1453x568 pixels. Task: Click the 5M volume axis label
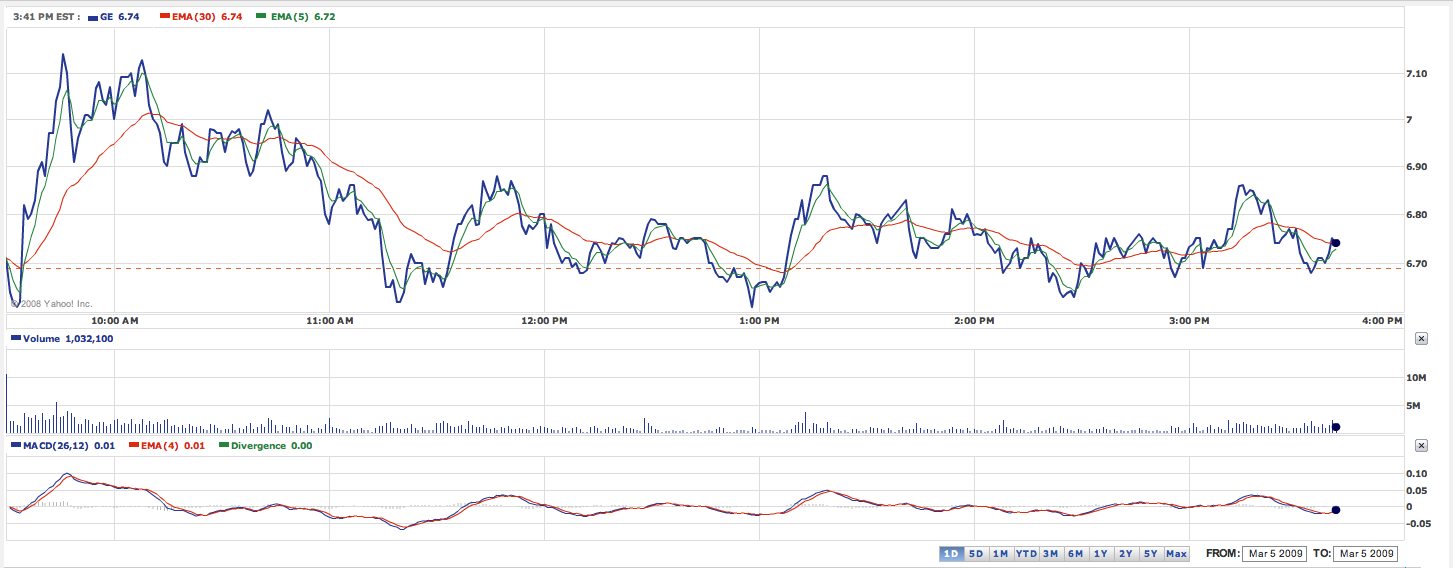[1413, 406]
